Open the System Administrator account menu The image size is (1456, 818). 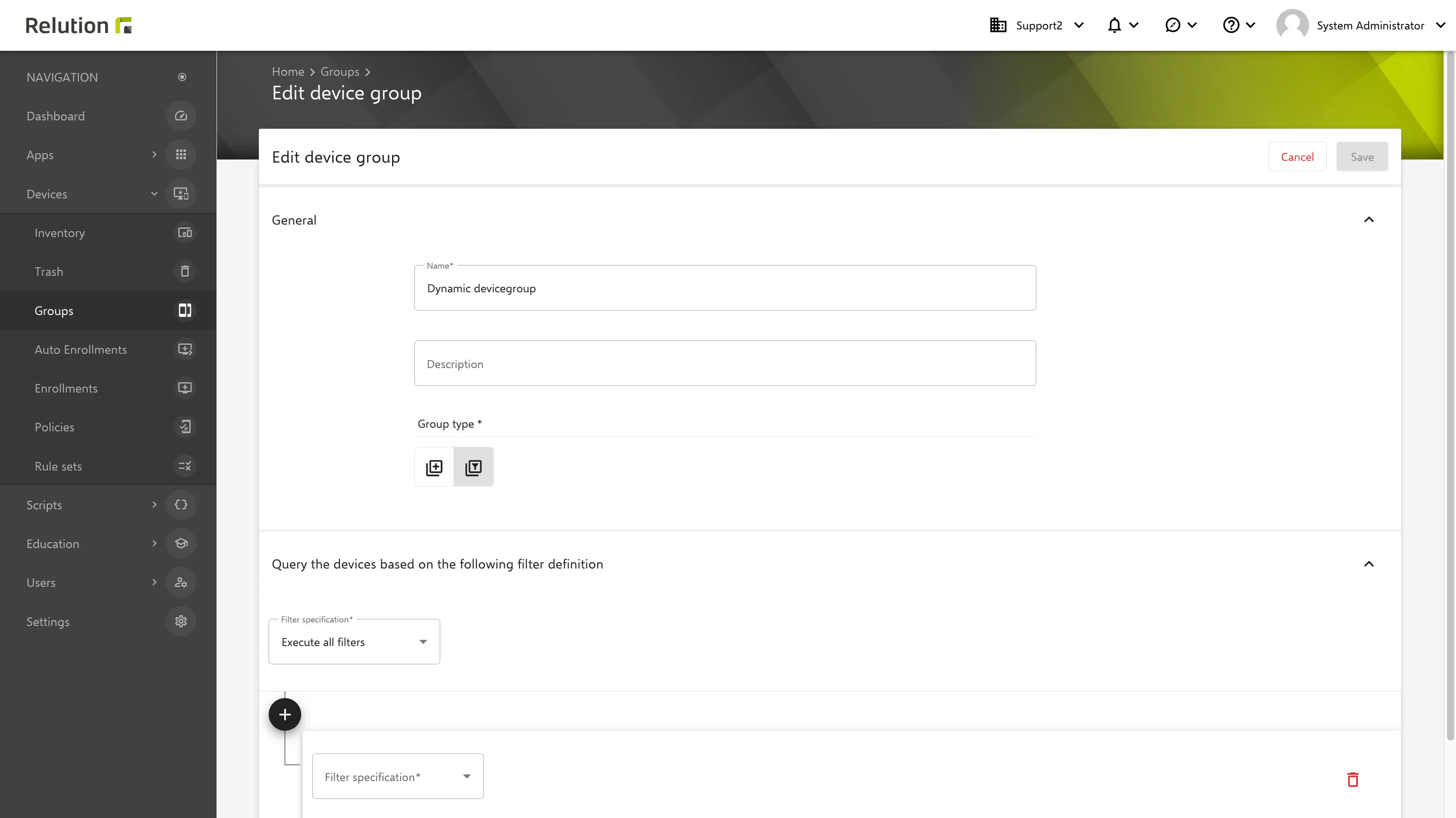coord(1370,25)
